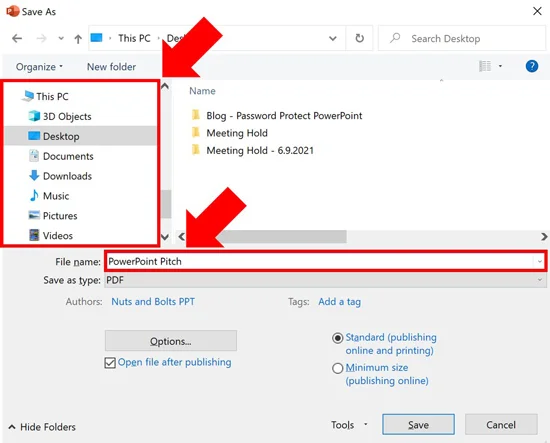
Task: Click the Documents page icon
Action: point(34,155)
